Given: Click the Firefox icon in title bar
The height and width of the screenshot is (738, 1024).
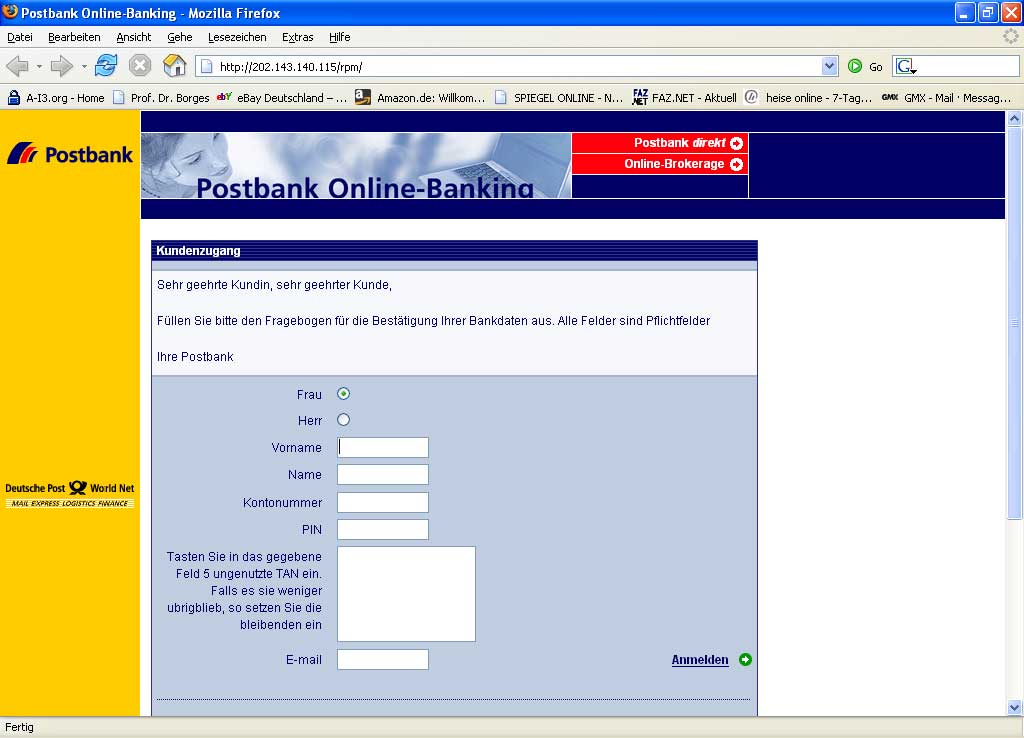Looking at the screenshot, I should point(10,12).
